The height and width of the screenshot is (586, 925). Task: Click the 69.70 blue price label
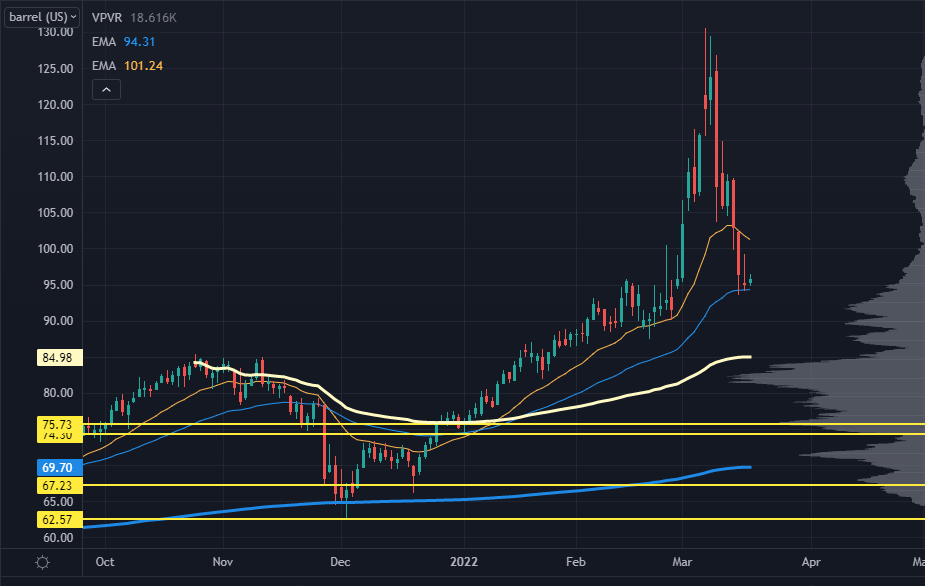click(x=60, y=467)
